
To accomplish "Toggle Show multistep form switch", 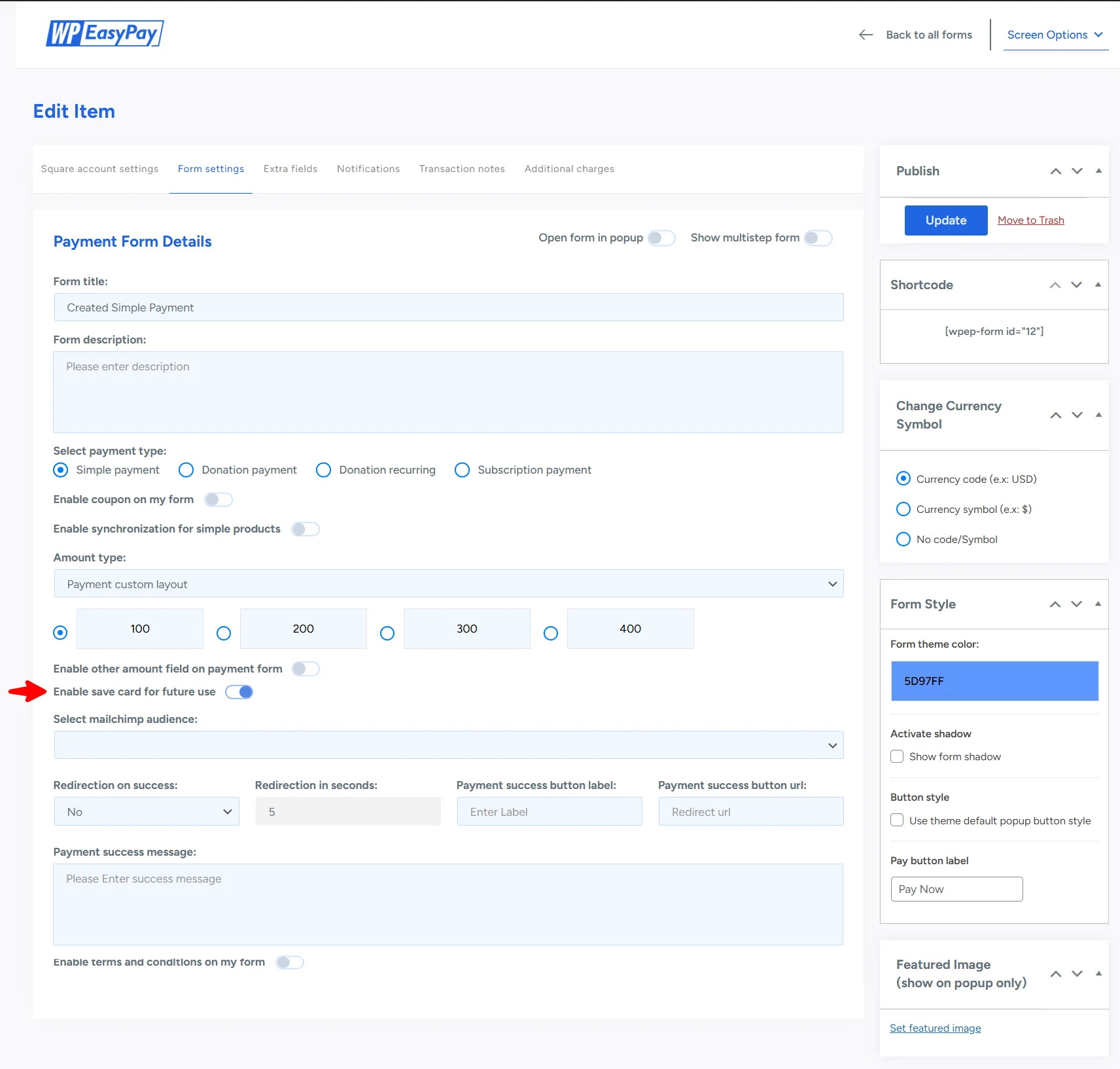I will pos(818,238).
